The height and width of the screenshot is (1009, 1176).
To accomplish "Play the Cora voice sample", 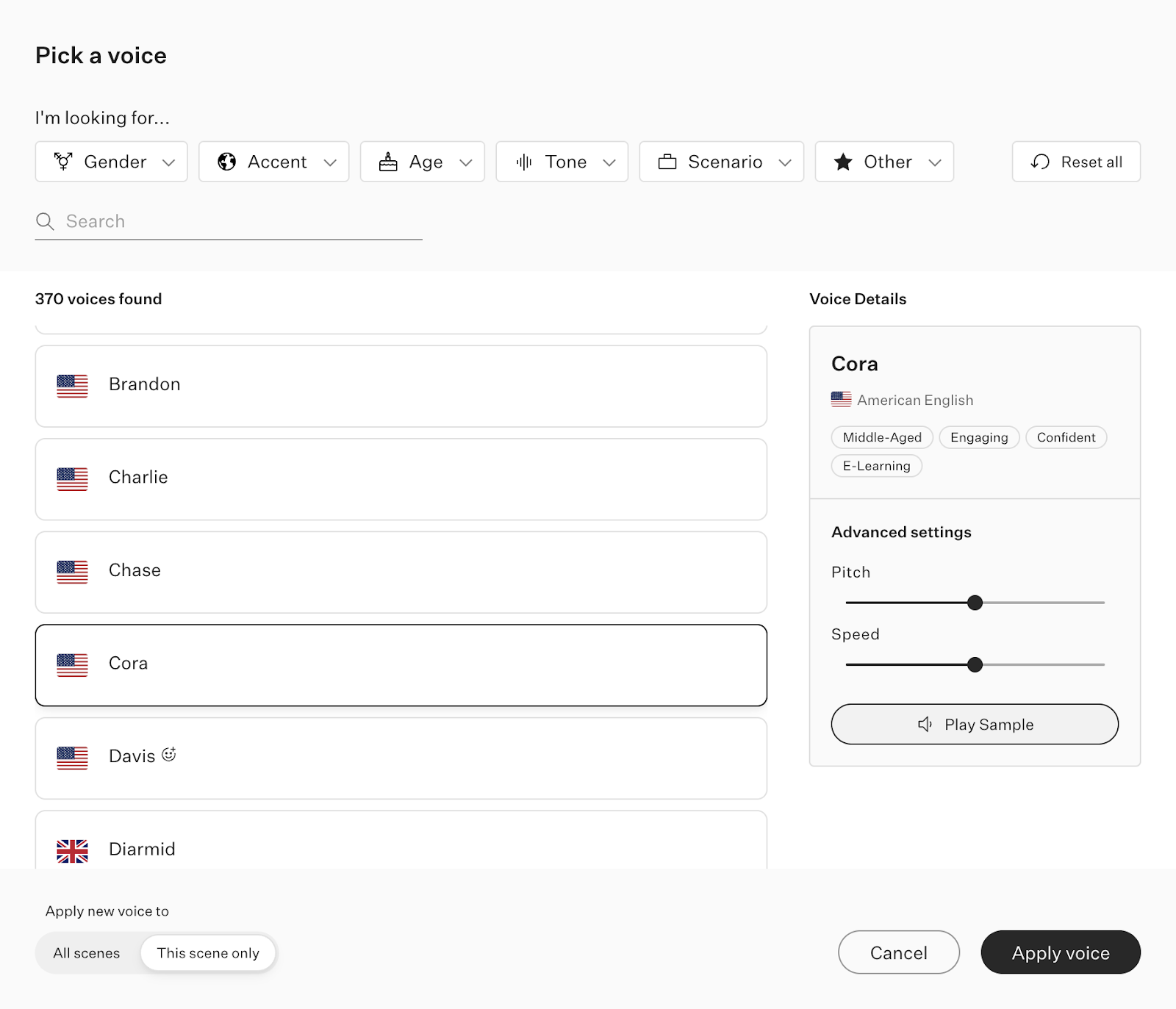I will tap(975, 725).
